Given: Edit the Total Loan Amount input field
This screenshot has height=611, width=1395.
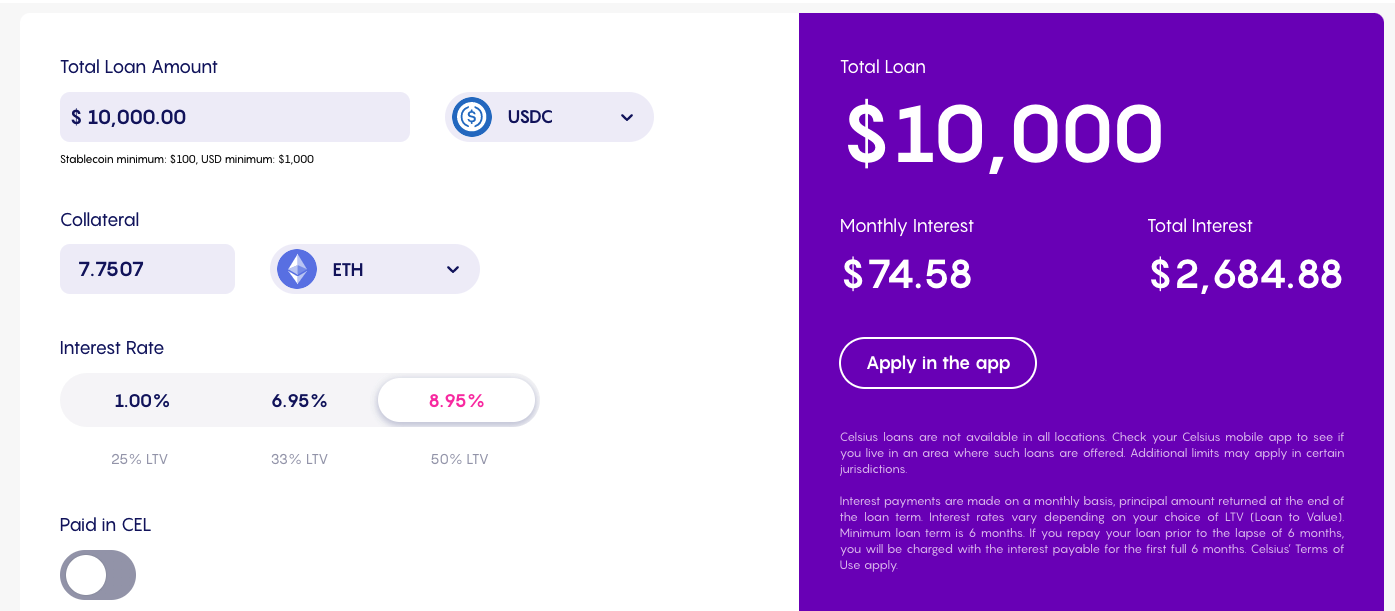Looking at the screenshot, I should (234, 116).
